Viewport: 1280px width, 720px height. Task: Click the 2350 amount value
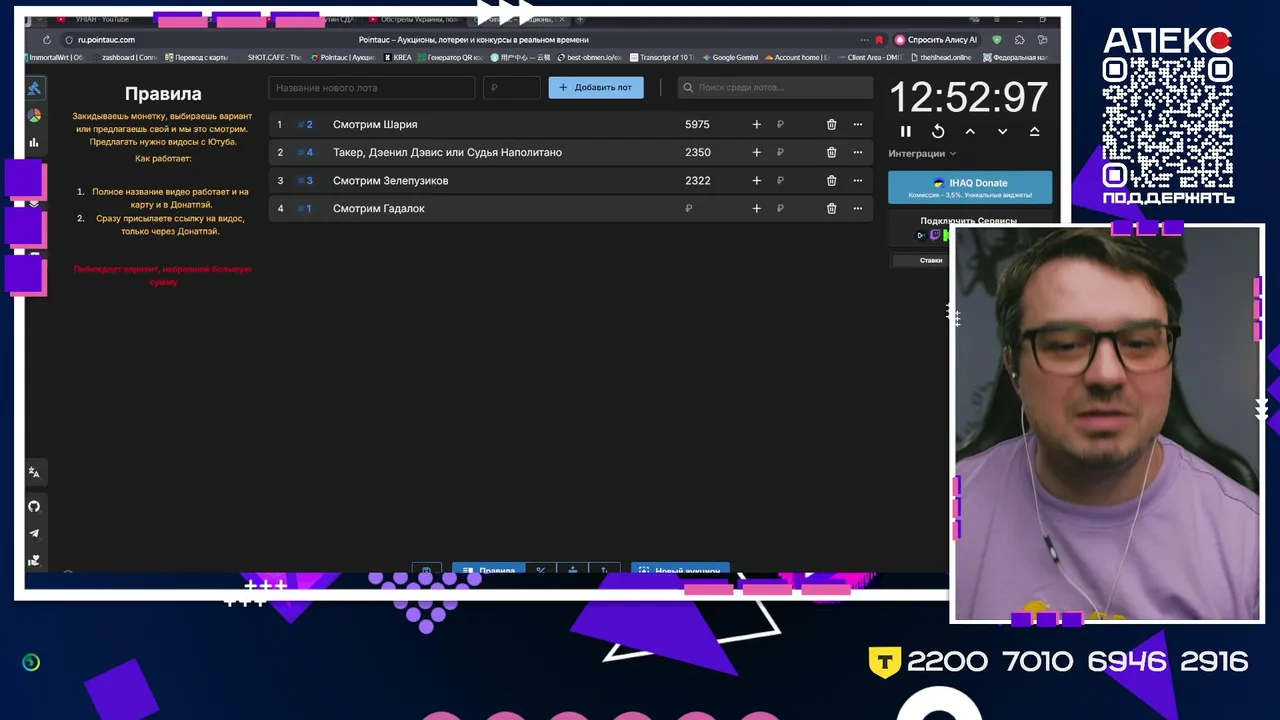point(697,152)
